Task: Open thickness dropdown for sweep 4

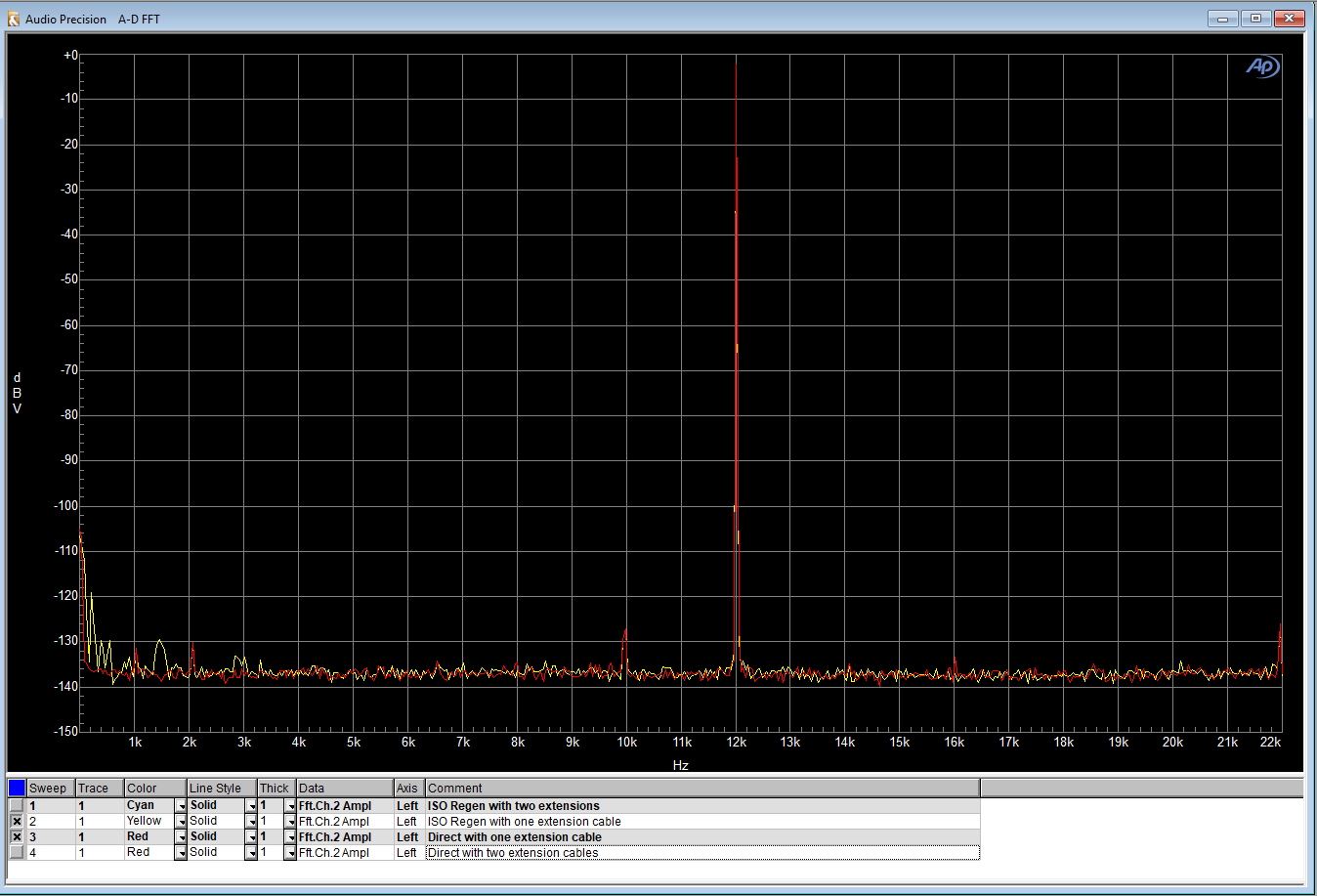Action: click(290, 853)
